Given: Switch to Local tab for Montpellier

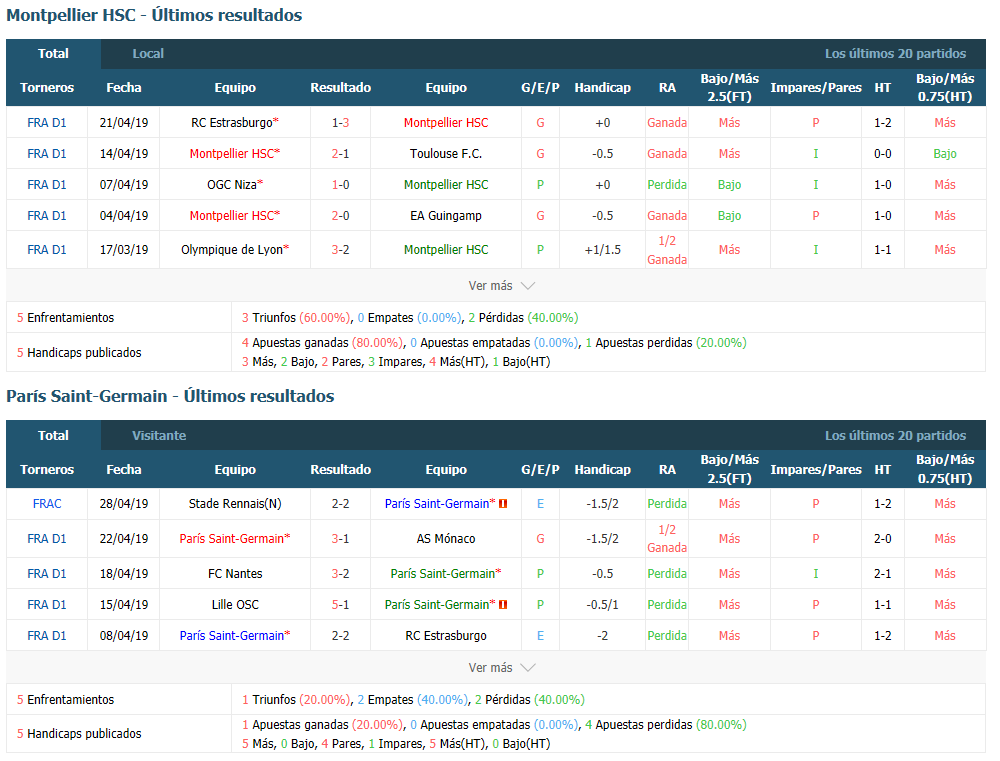Looking at the screenshot, I should point(148,54).
